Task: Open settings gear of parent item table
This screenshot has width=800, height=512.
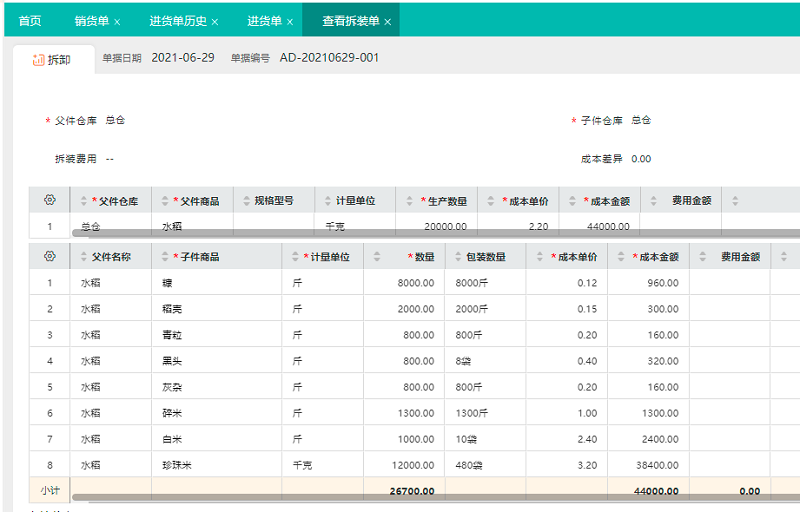Action: (x=50, y=200)
